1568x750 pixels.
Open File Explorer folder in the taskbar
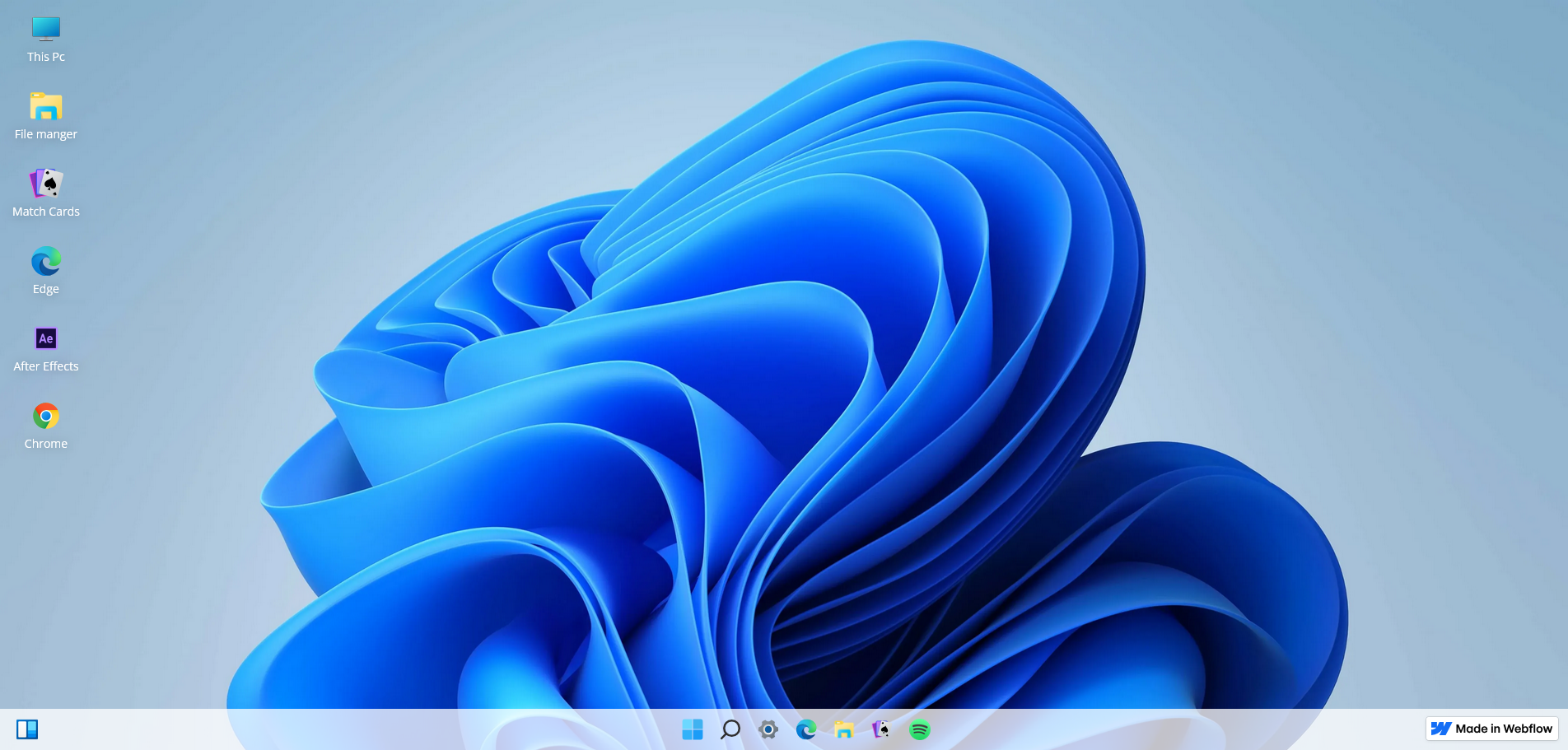click(x=844, y=729)
